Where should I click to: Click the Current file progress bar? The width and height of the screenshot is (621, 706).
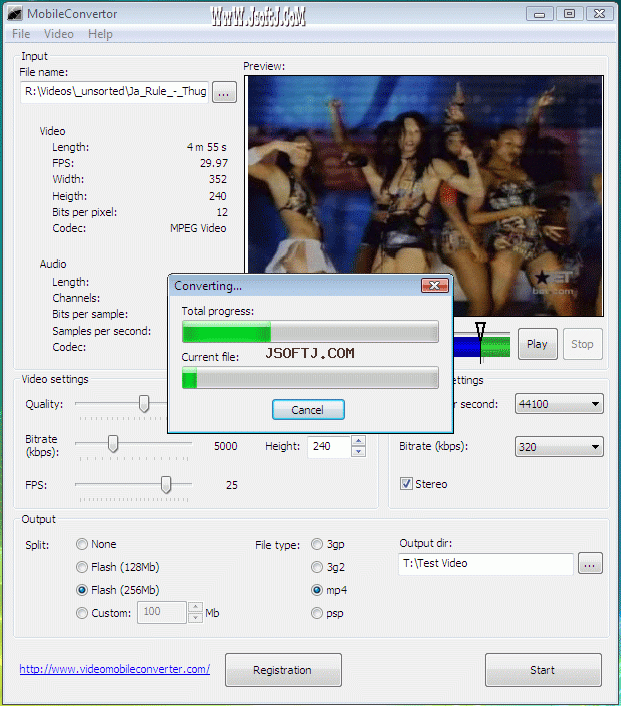pyautogui.click(x=310, y=377)
